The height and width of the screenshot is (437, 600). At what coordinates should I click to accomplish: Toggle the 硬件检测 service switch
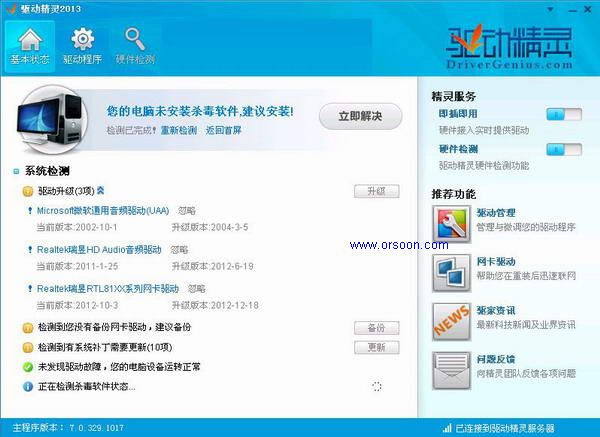click(564, 149)
